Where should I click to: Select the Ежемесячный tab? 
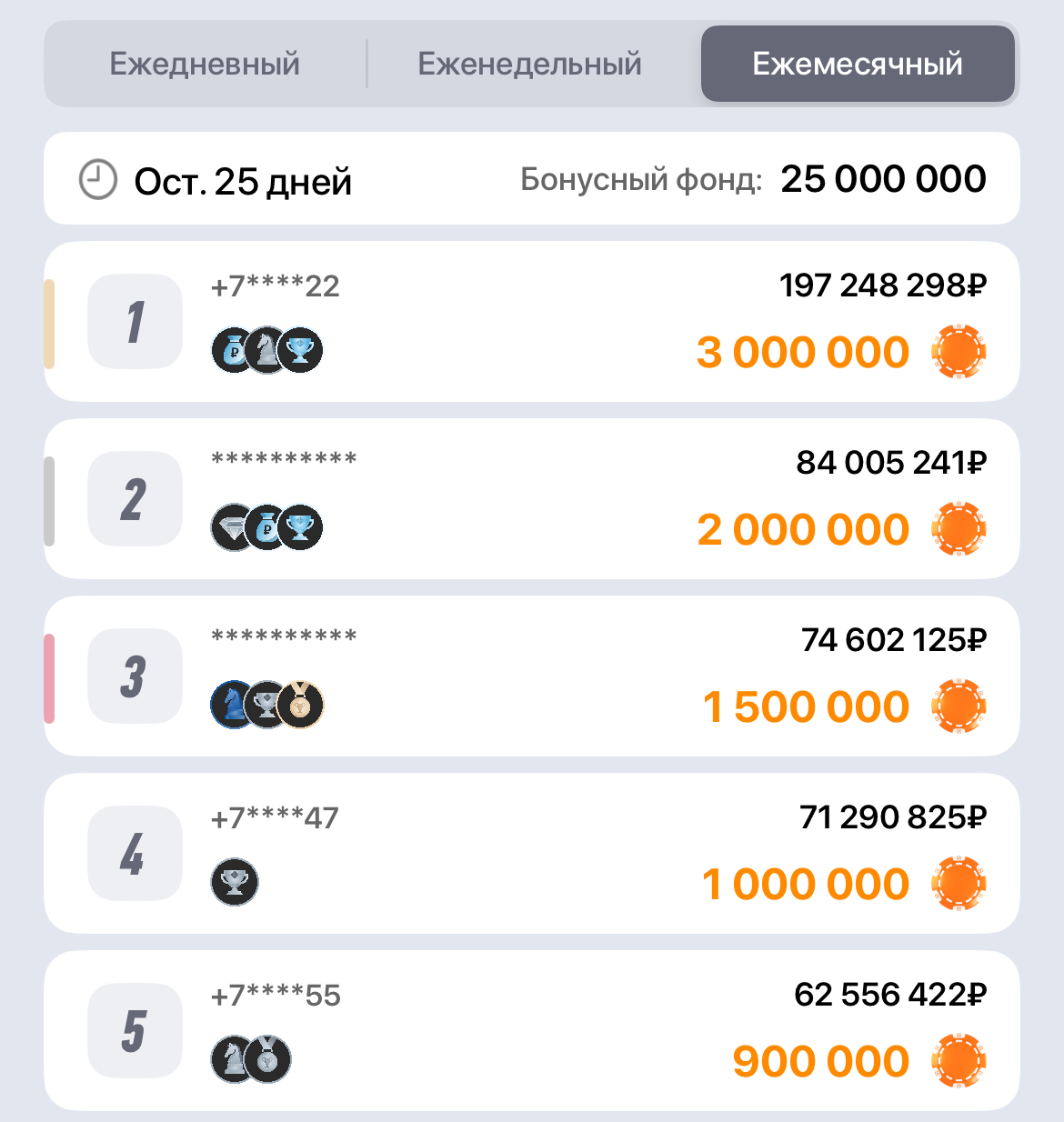[858, 64]
